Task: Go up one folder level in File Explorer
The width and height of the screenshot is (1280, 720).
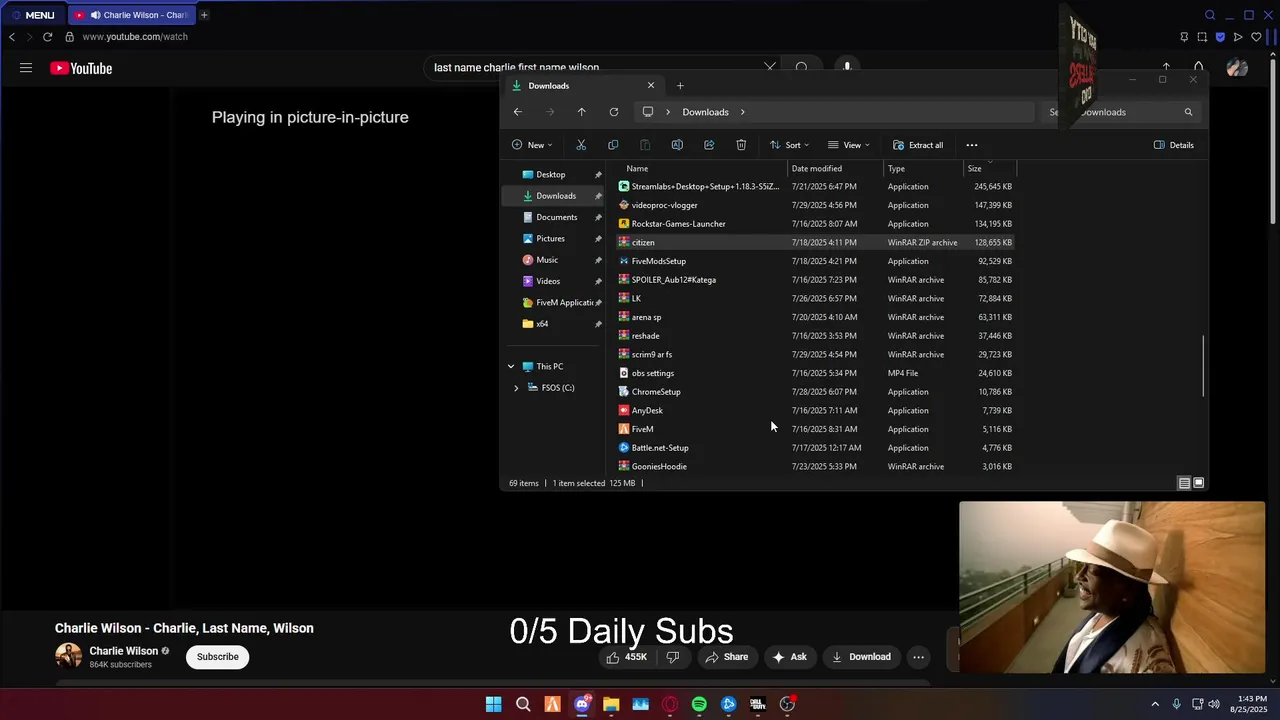Action: pos(581,112)
